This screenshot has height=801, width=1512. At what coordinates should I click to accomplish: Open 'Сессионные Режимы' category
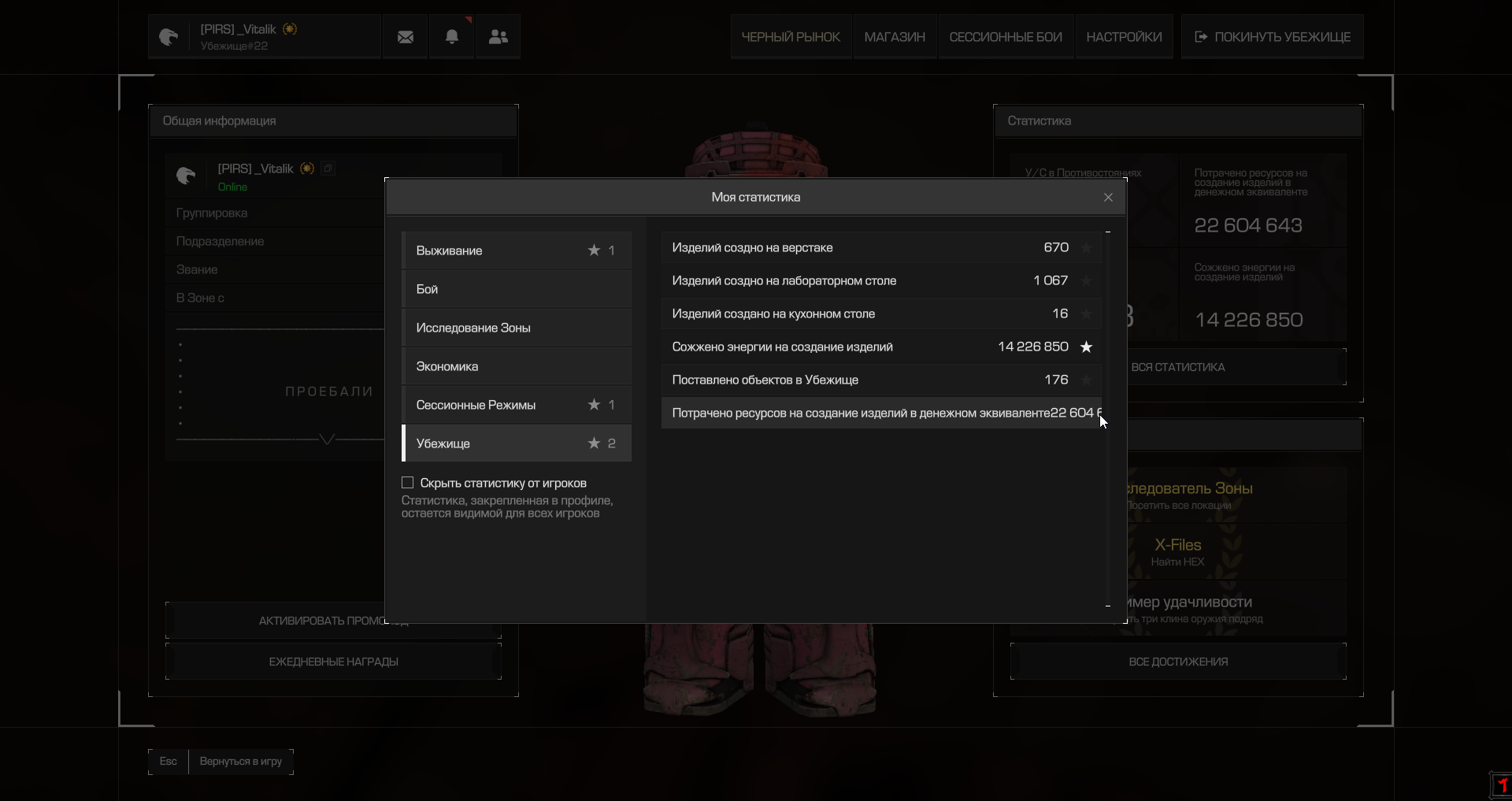click(517, 405)
